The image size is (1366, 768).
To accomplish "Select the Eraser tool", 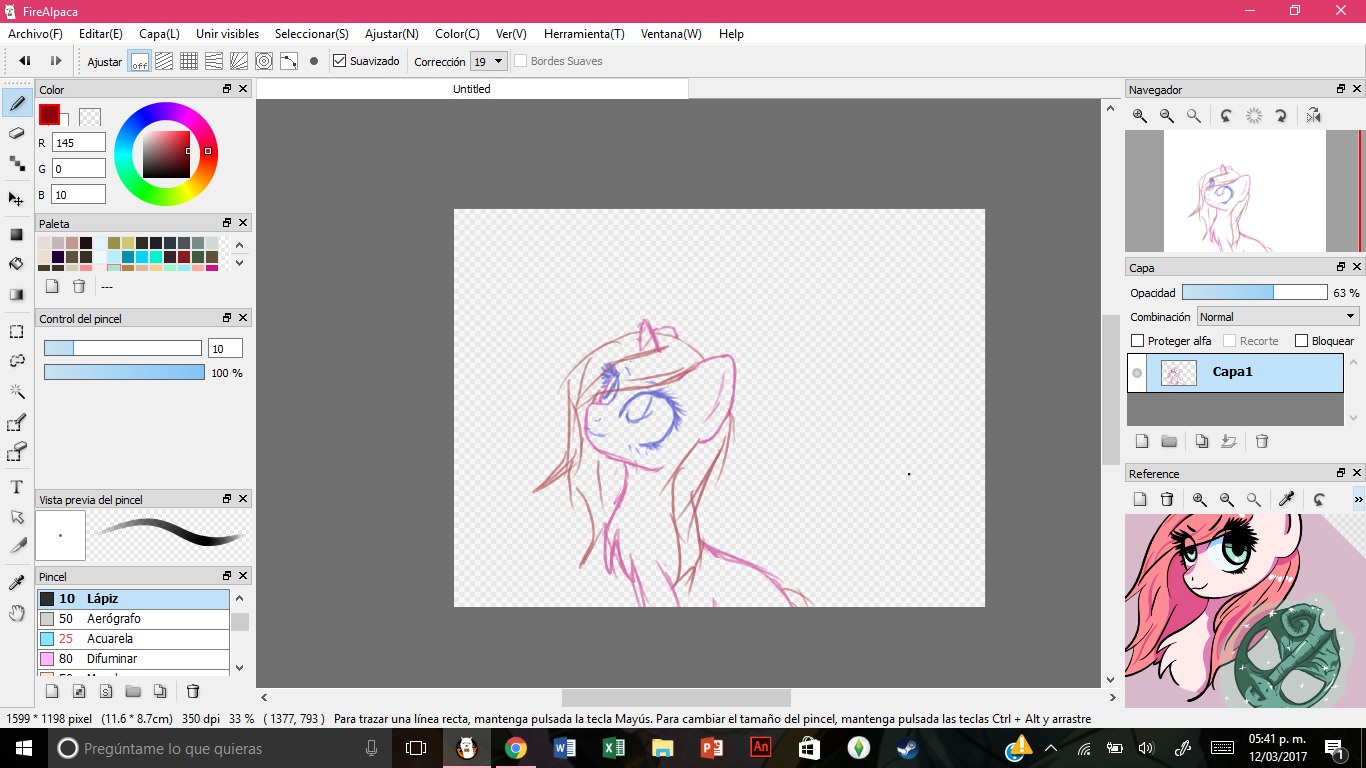I will coord(17,133).
